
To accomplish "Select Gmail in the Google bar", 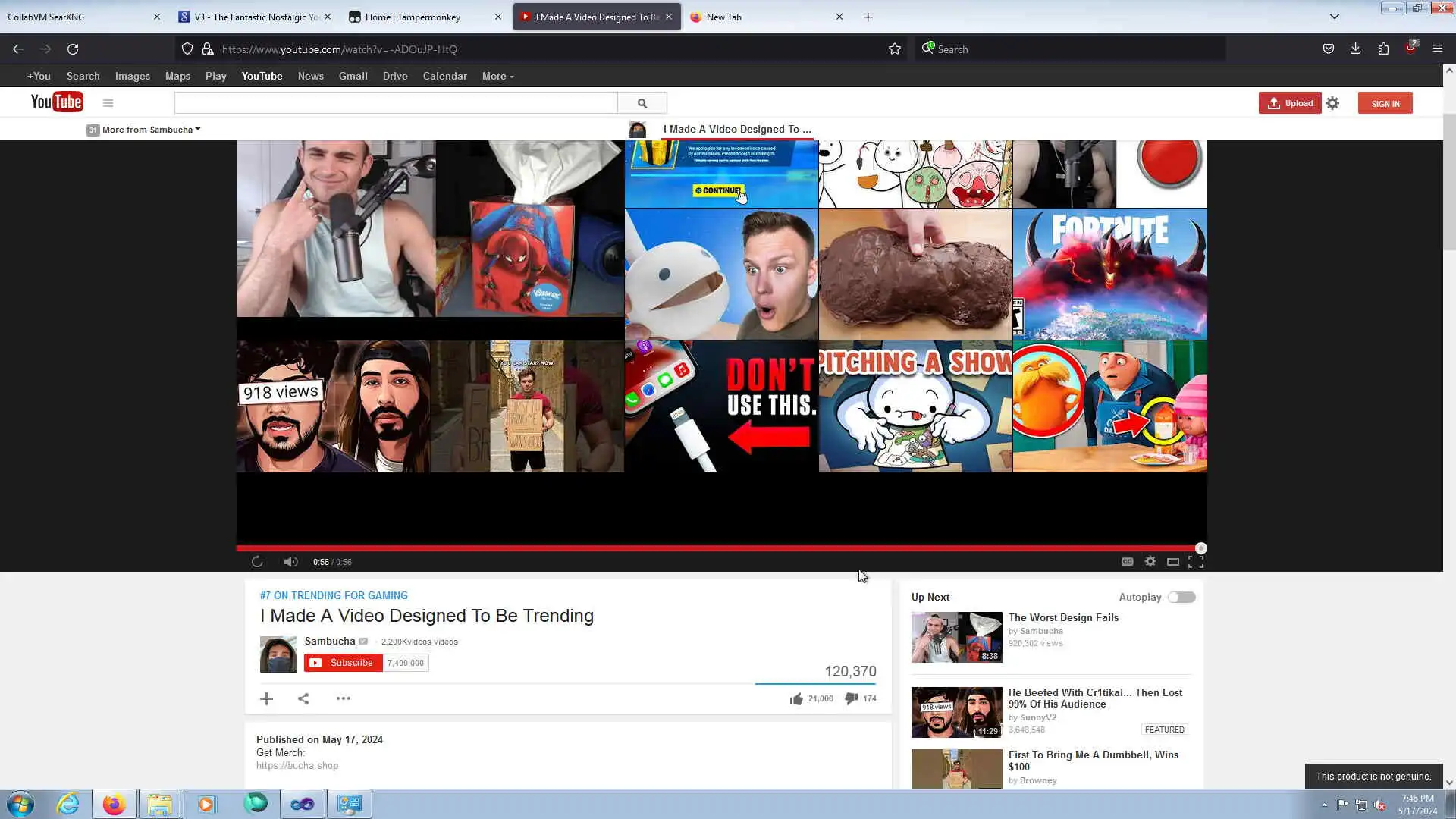I will (353, 76).
